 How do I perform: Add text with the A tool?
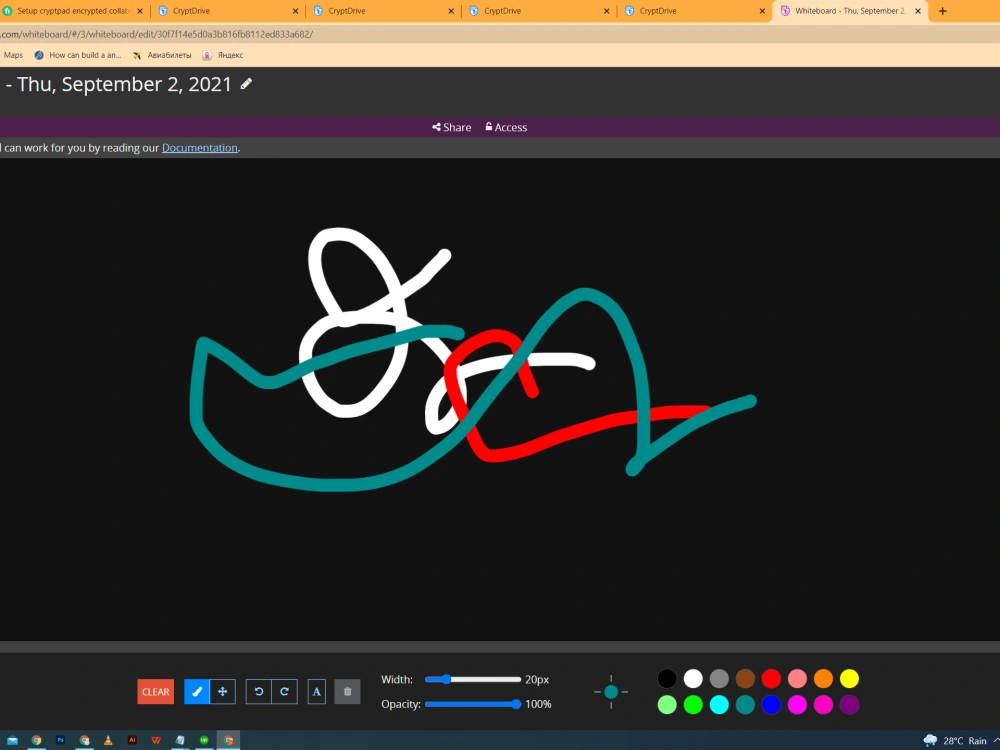[316, 691]
